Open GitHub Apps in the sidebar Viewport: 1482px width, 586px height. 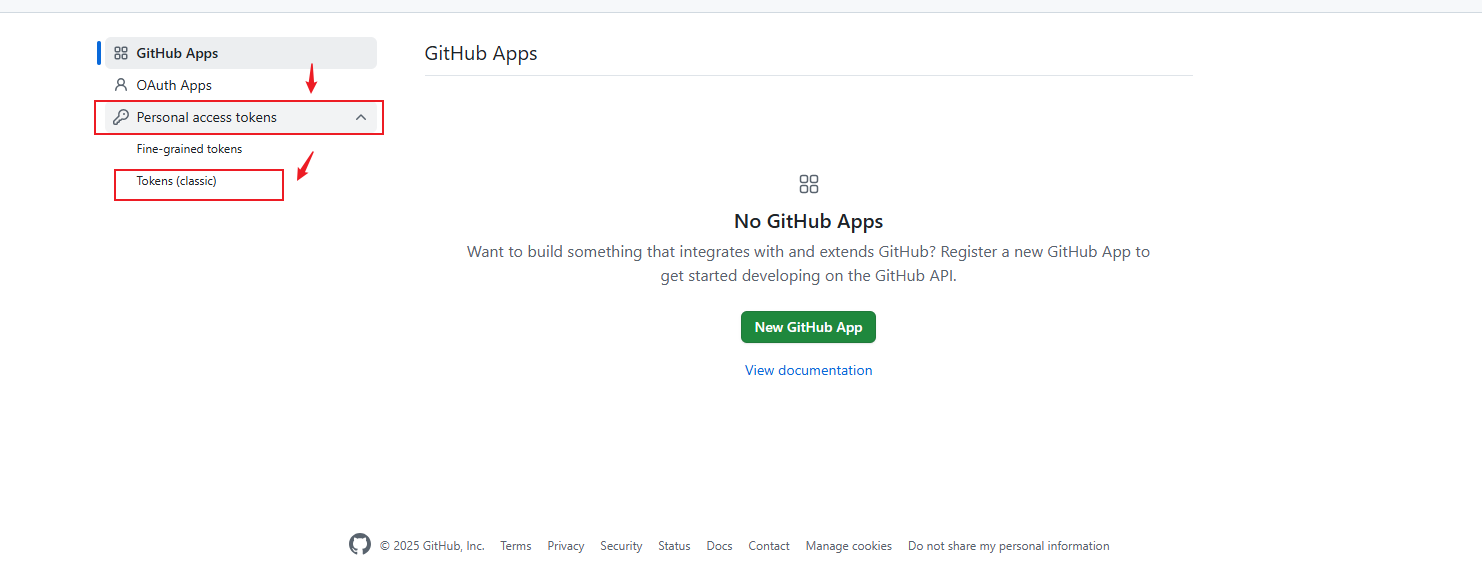[x=241, y=53]
